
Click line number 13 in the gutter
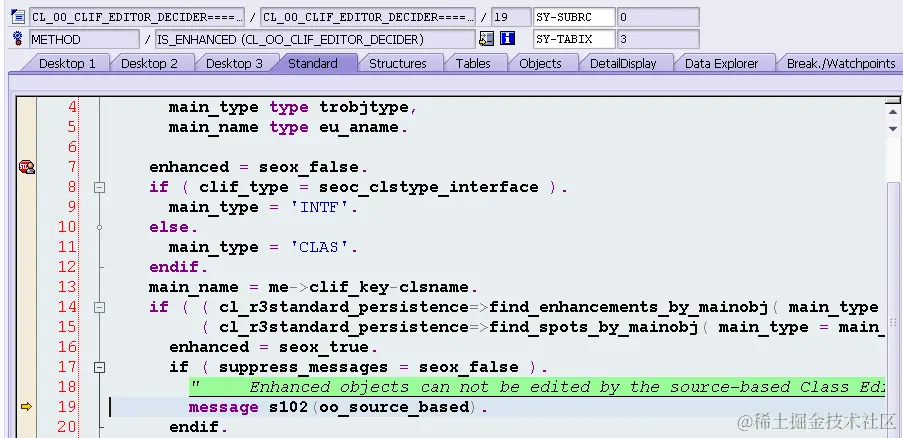[x=67, y=287]
